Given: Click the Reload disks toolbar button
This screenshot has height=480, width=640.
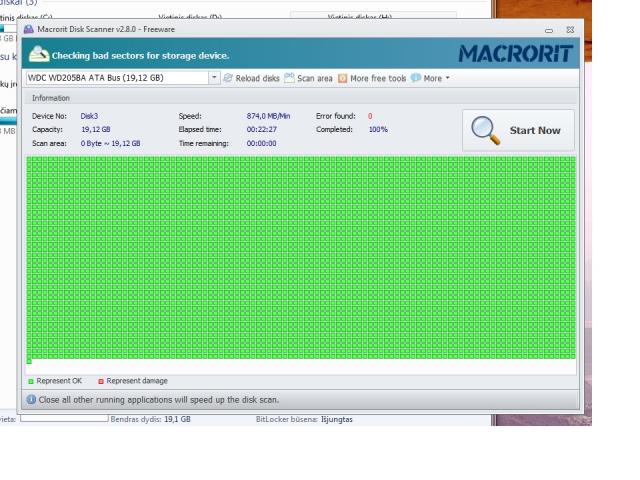Looking at the screenshot, I should [x=252, y=78].
